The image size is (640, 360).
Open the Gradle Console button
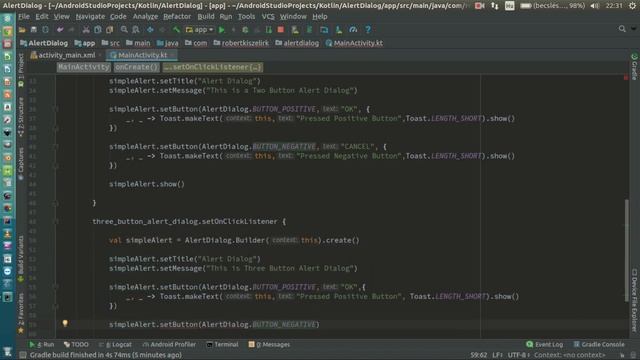pyautogui.click(x=599, y=344)
